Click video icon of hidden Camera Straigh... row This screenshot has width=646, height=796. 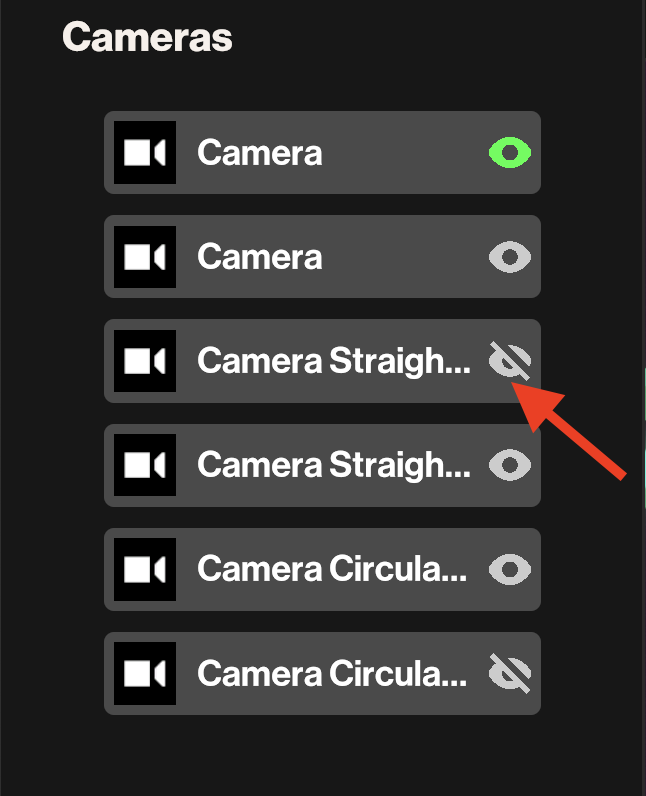[x=145, y=361]
